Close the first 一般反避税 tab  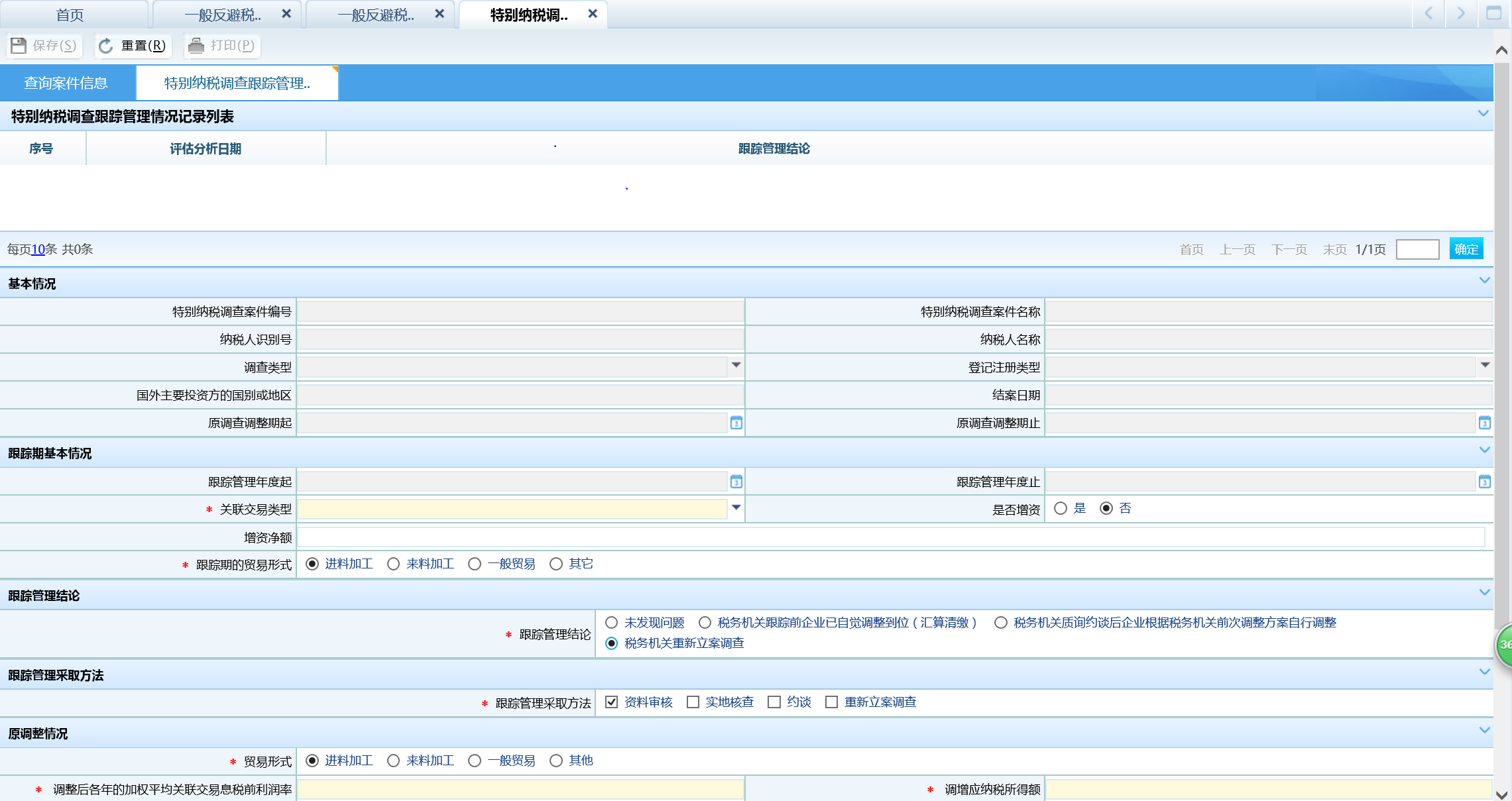[x=286, y=14]
